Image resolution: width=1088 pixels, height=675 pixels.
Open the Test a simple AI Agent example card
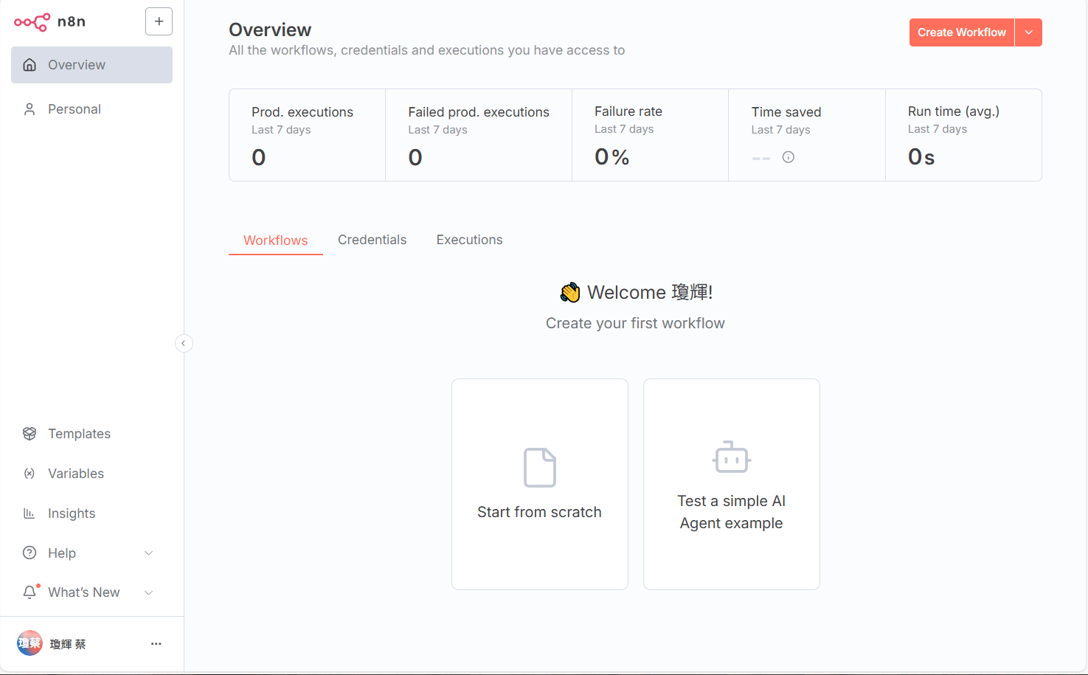[731, 484]
